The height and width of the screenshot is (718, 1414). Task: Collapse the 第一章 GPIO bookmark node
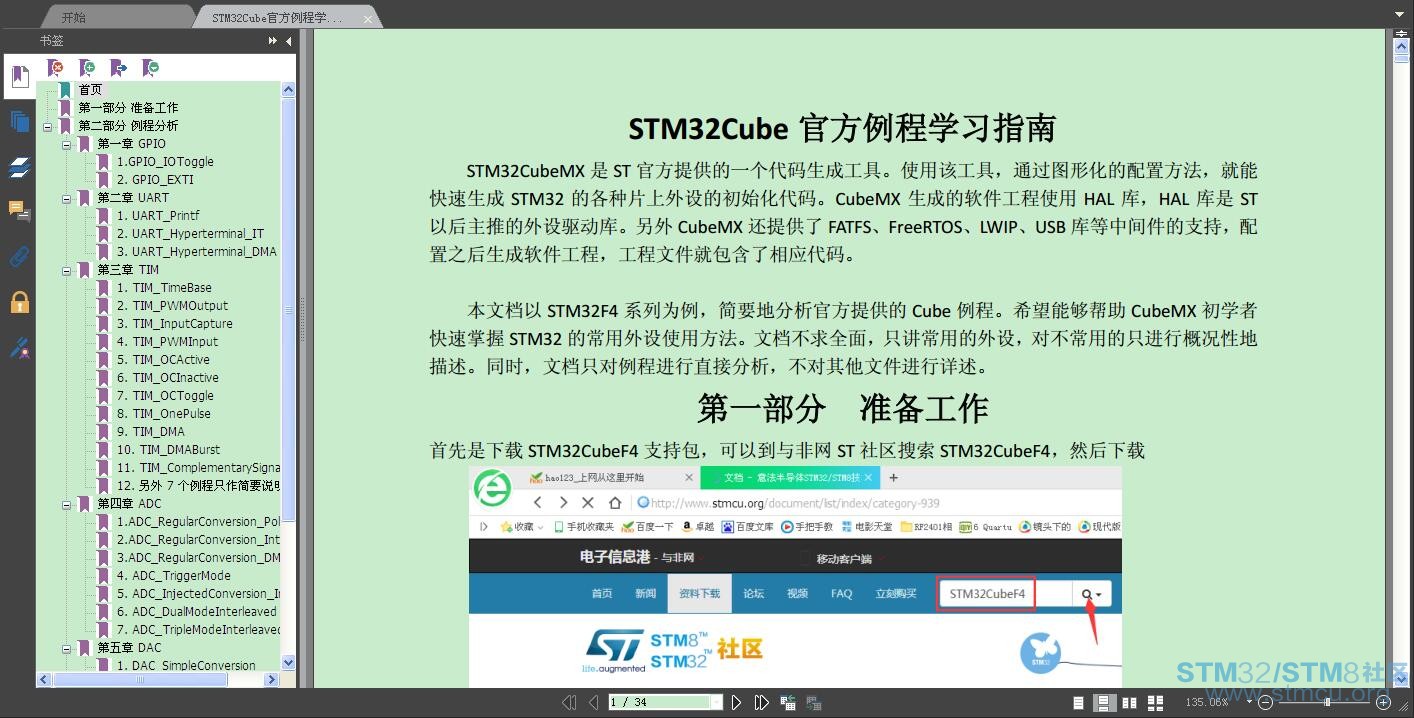pos(66,145)
